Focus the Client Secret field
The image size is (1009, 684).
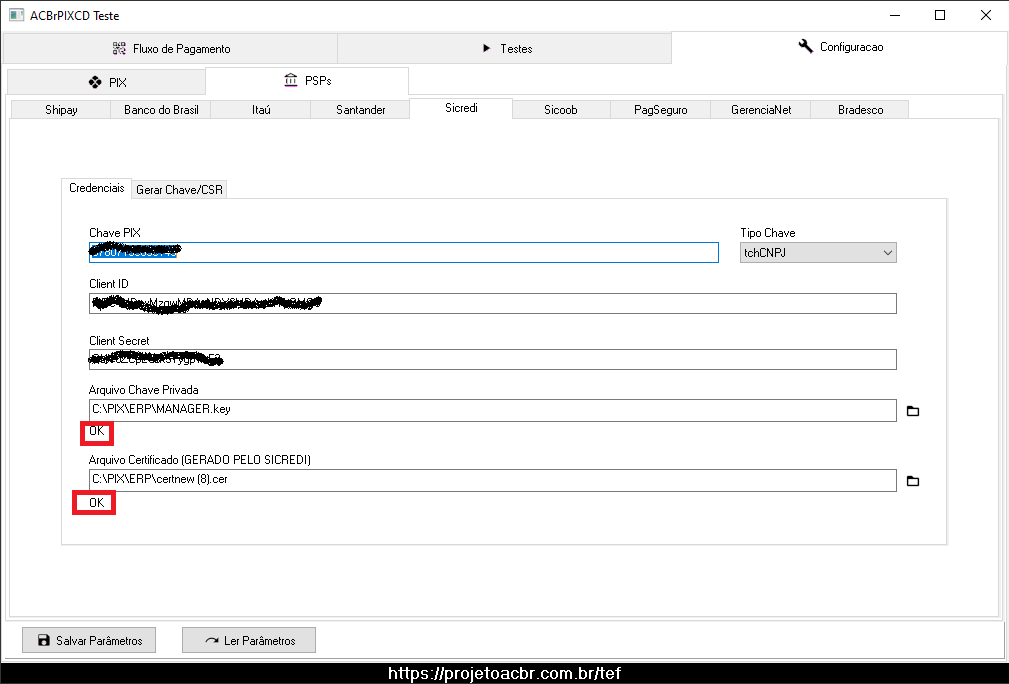[492, 360]
